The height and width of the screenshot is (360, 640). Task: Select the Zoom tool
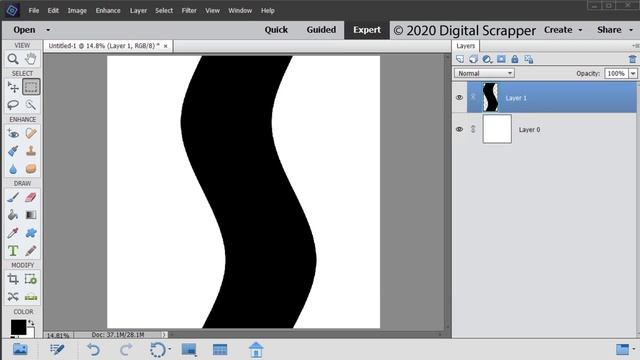13,59
